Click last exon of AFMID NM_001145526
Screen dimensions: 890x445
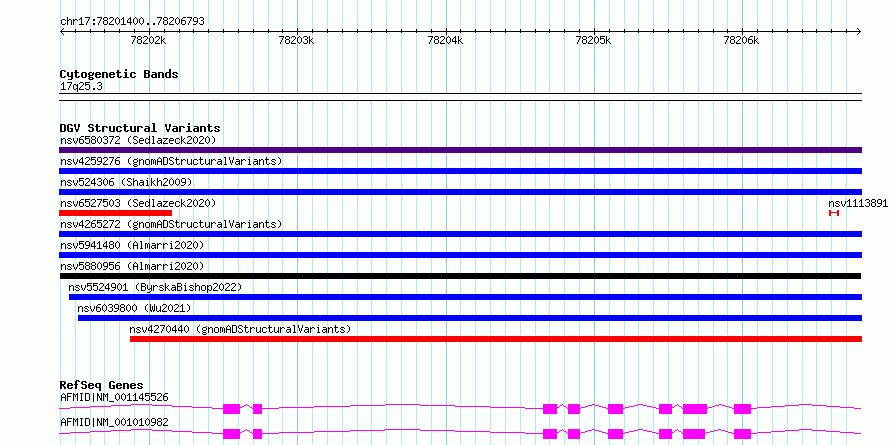click(x=742, y=409)
